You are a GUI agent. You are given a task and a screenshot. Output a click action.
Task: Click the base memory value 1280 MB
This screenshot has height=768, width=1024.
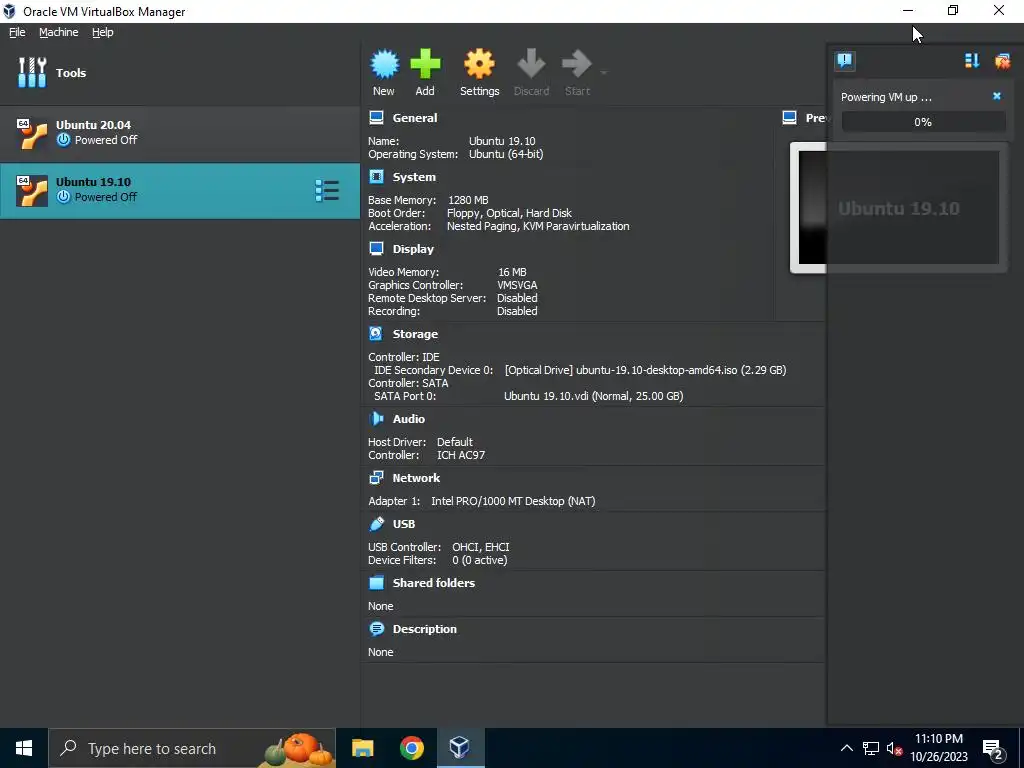pos(468,200)
